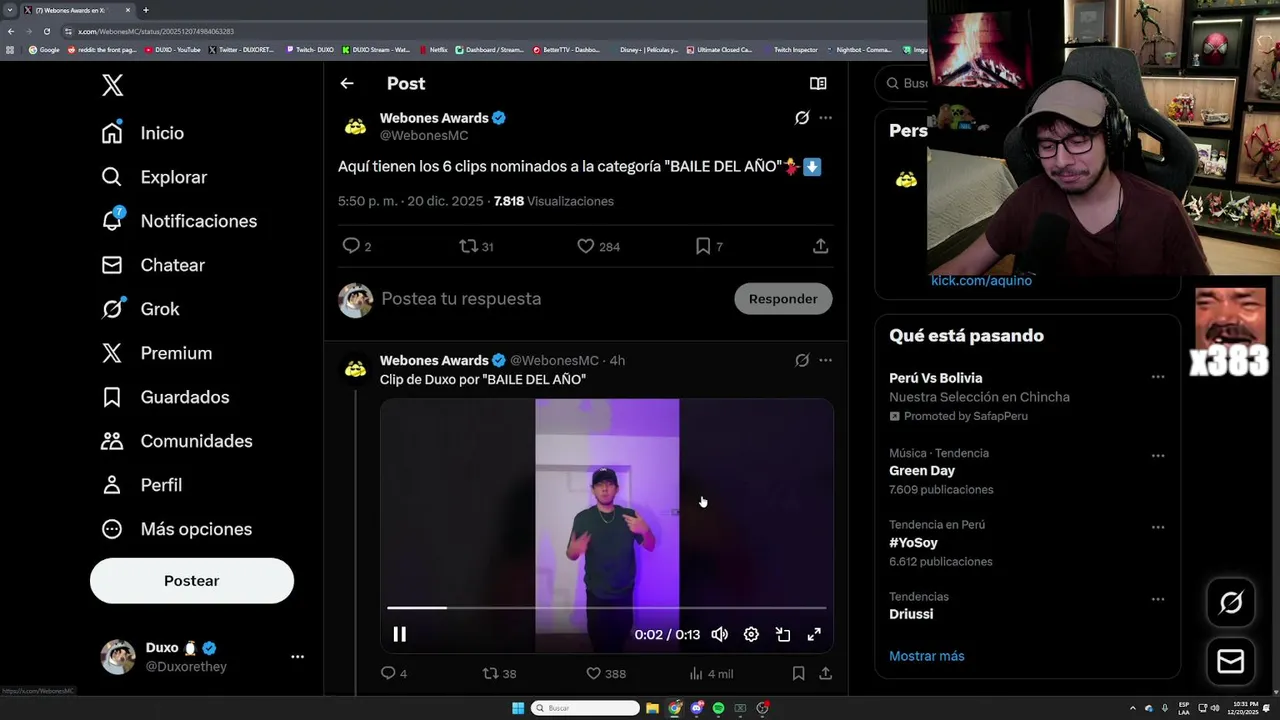Click the reply icon with 2 replies
The width and height of the screenshot is (1280, 720).
(357, 246)
